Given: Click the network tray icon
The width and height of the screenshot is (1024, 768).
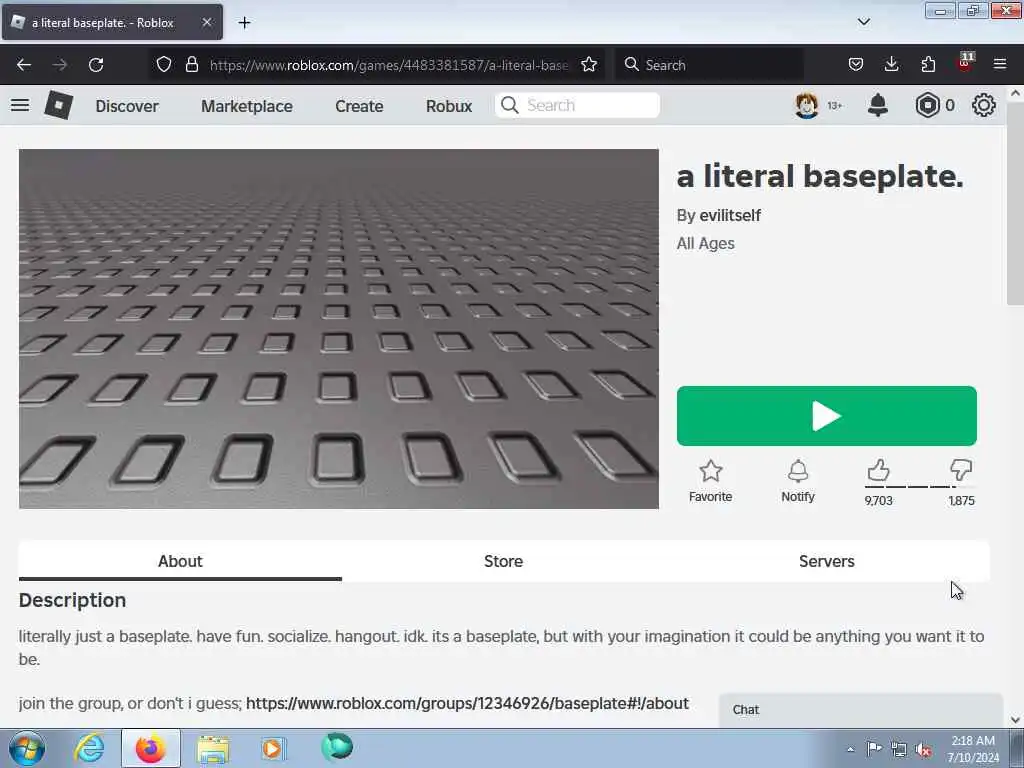Looking at the screenshot, I should 899,750.
